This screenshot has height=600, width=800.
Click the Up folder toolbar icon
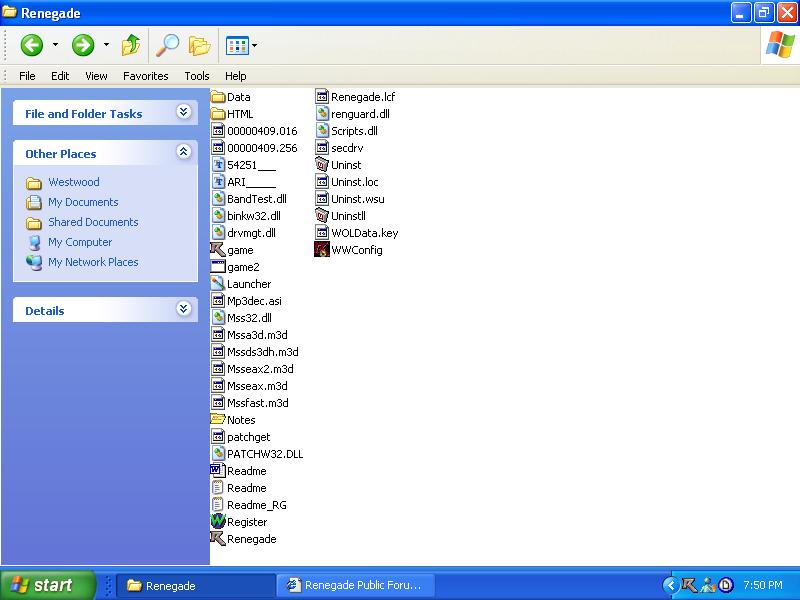(x=130, y=45)
